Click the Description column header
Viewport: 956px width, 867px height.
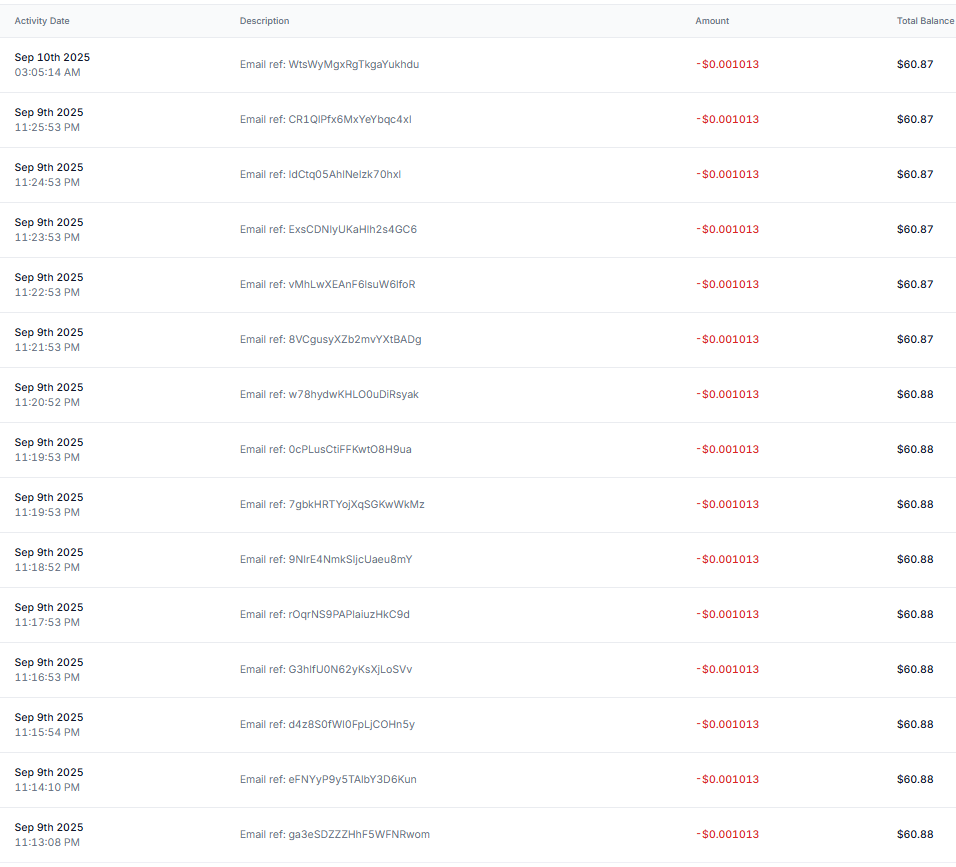pos(264,21)
